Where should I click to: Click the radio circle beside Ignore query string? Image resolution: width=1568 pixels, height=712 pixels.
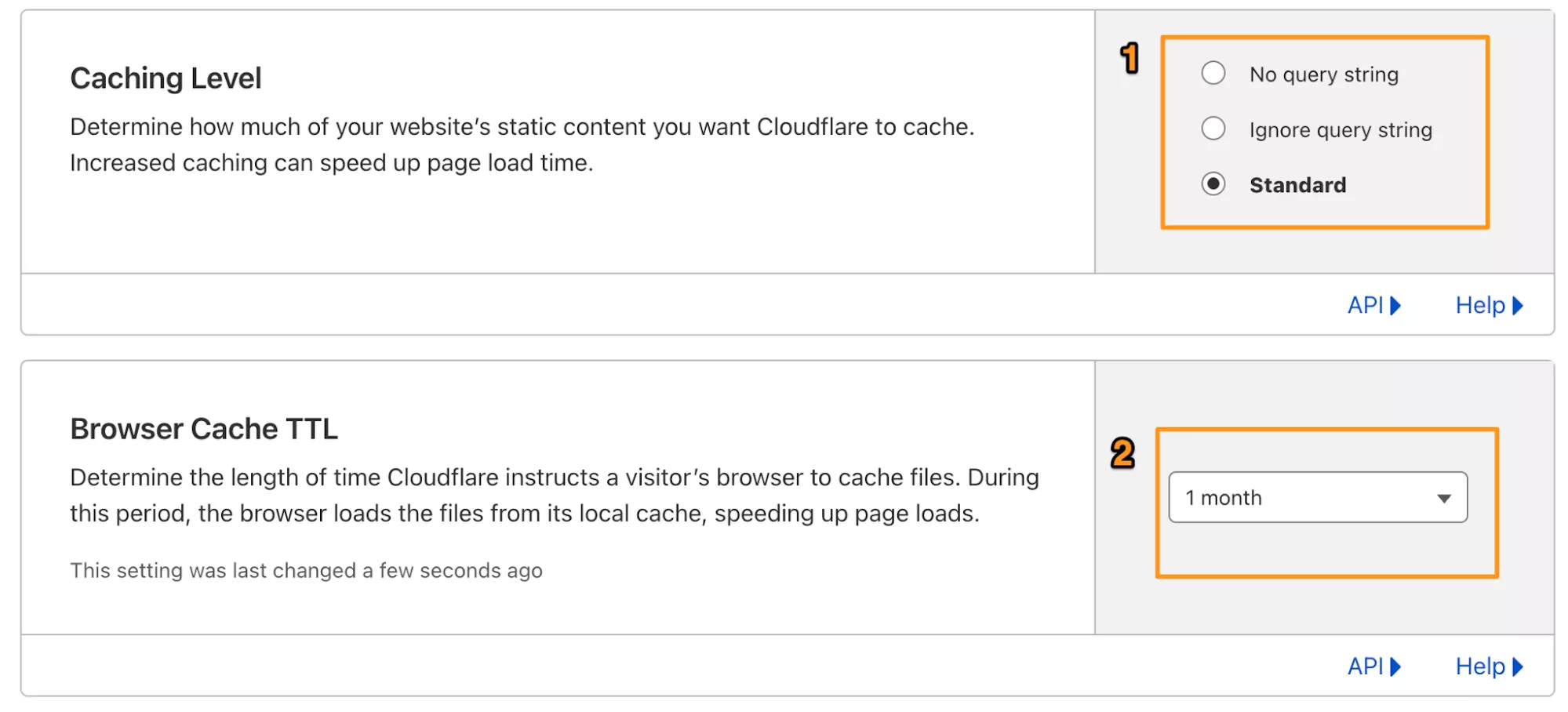[x=1214, y=129]
